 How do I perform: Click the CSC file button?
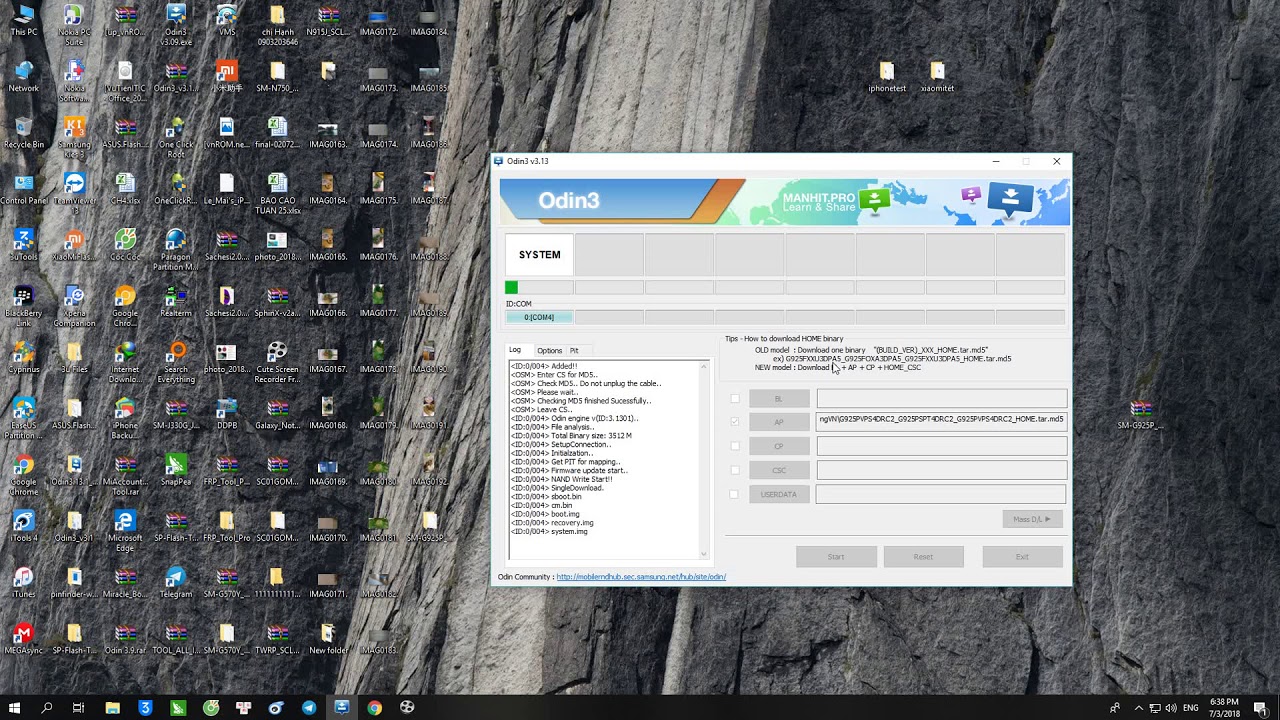coord(779,470)
